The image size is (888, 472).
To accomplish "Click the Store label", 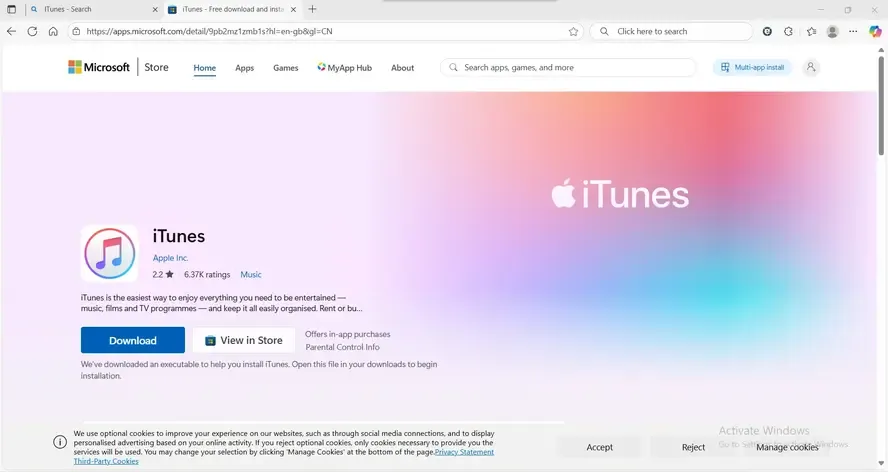I will pyautogui.click(x=156, y=67).
